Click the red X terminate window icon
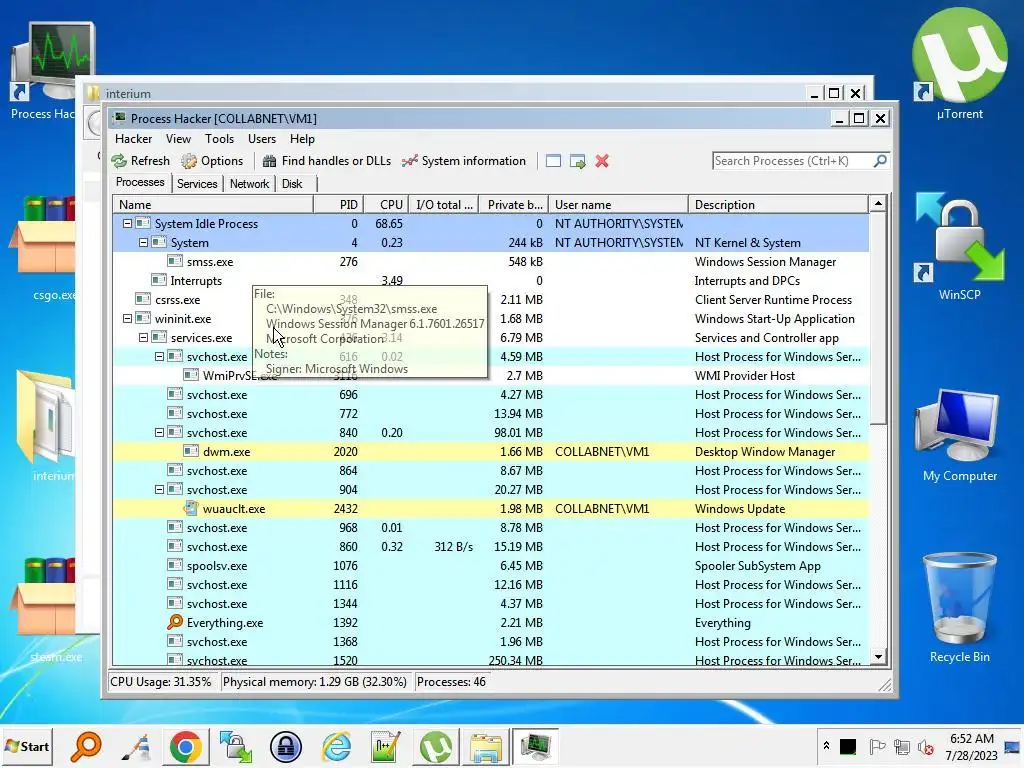 [x=602, y=161]
